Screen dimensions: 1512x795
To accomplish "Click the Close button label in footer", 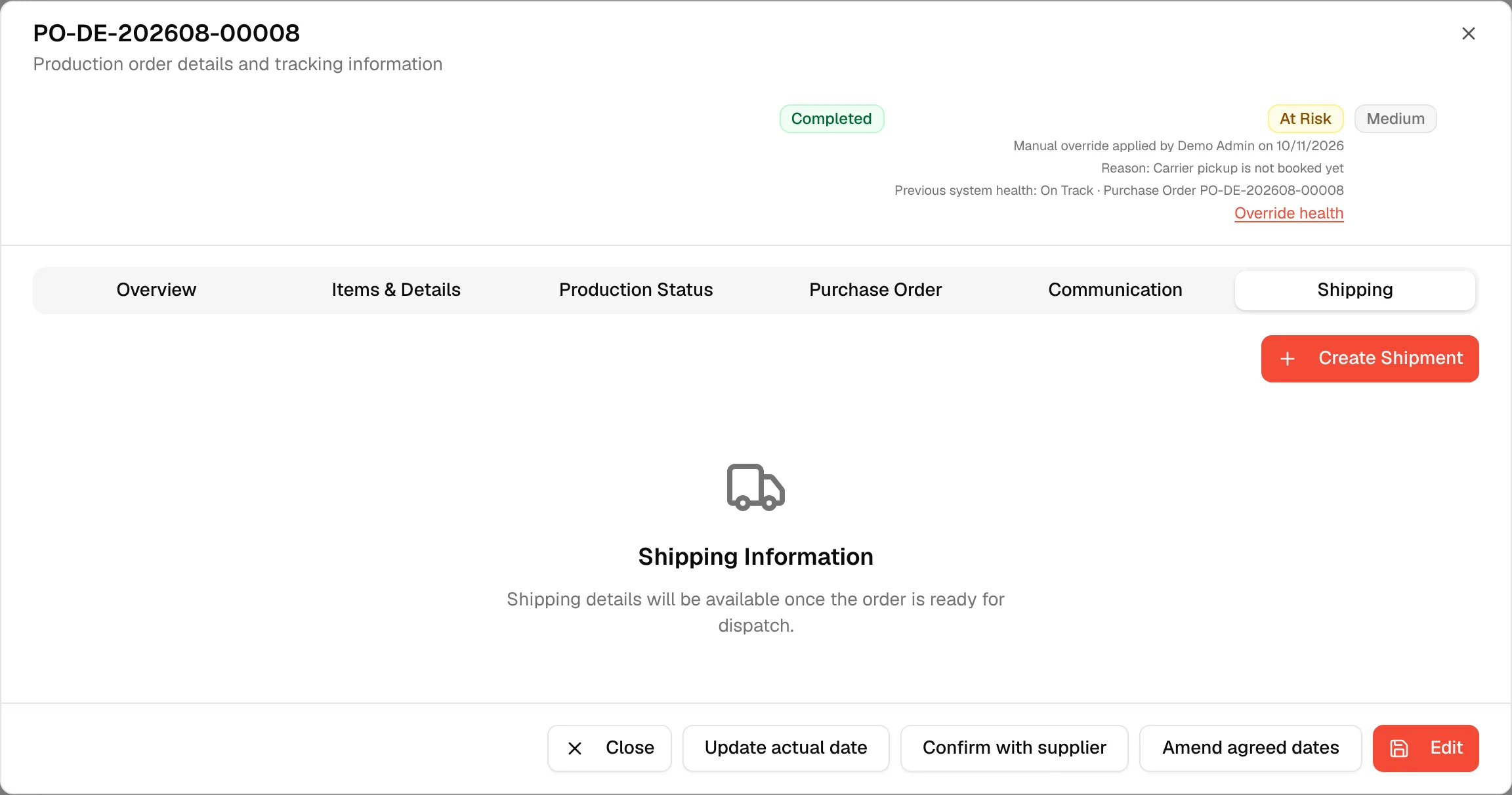I will tap(630, 748).
